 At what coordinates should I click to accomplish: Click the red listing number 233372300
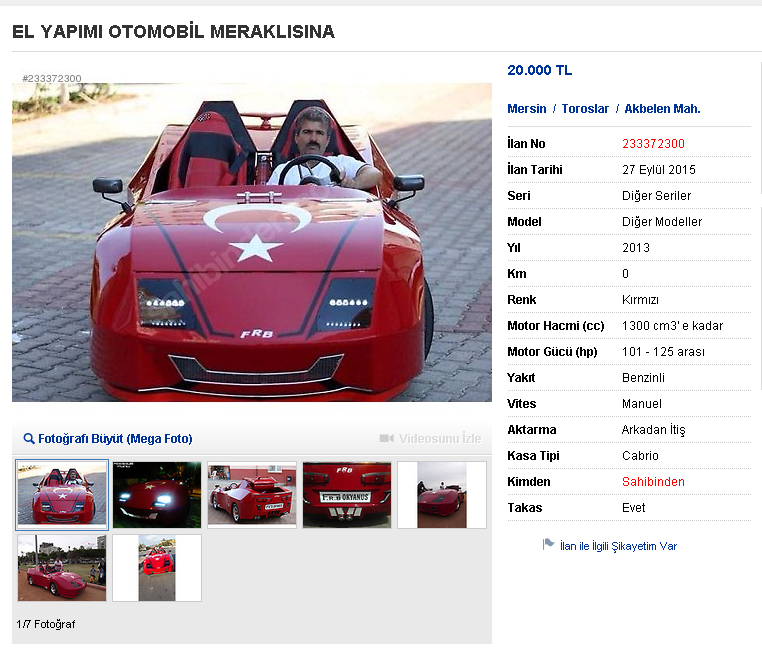(x=653, y=143)
